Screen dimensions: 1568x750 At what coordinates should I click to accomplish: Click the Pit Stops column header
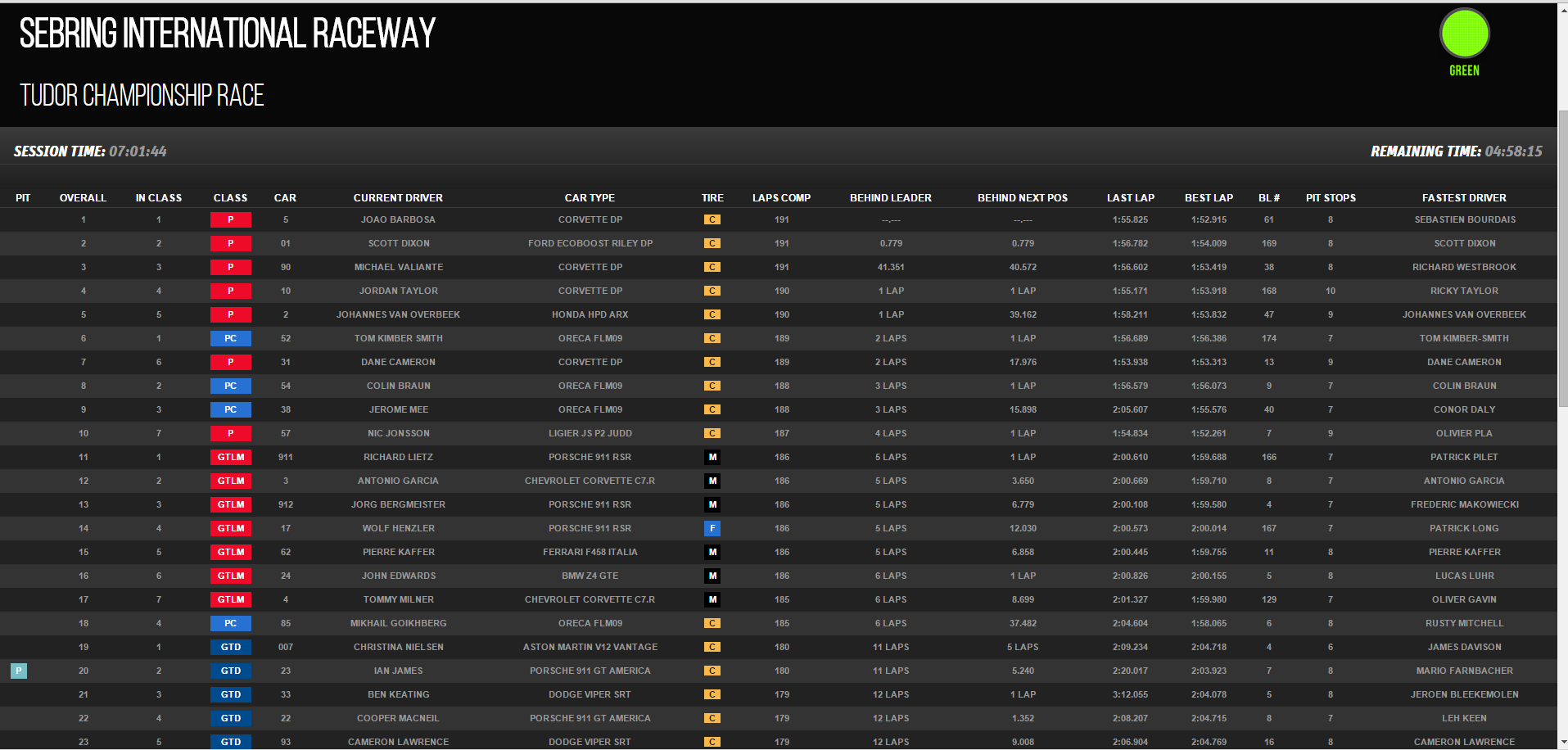(1331, 198)
